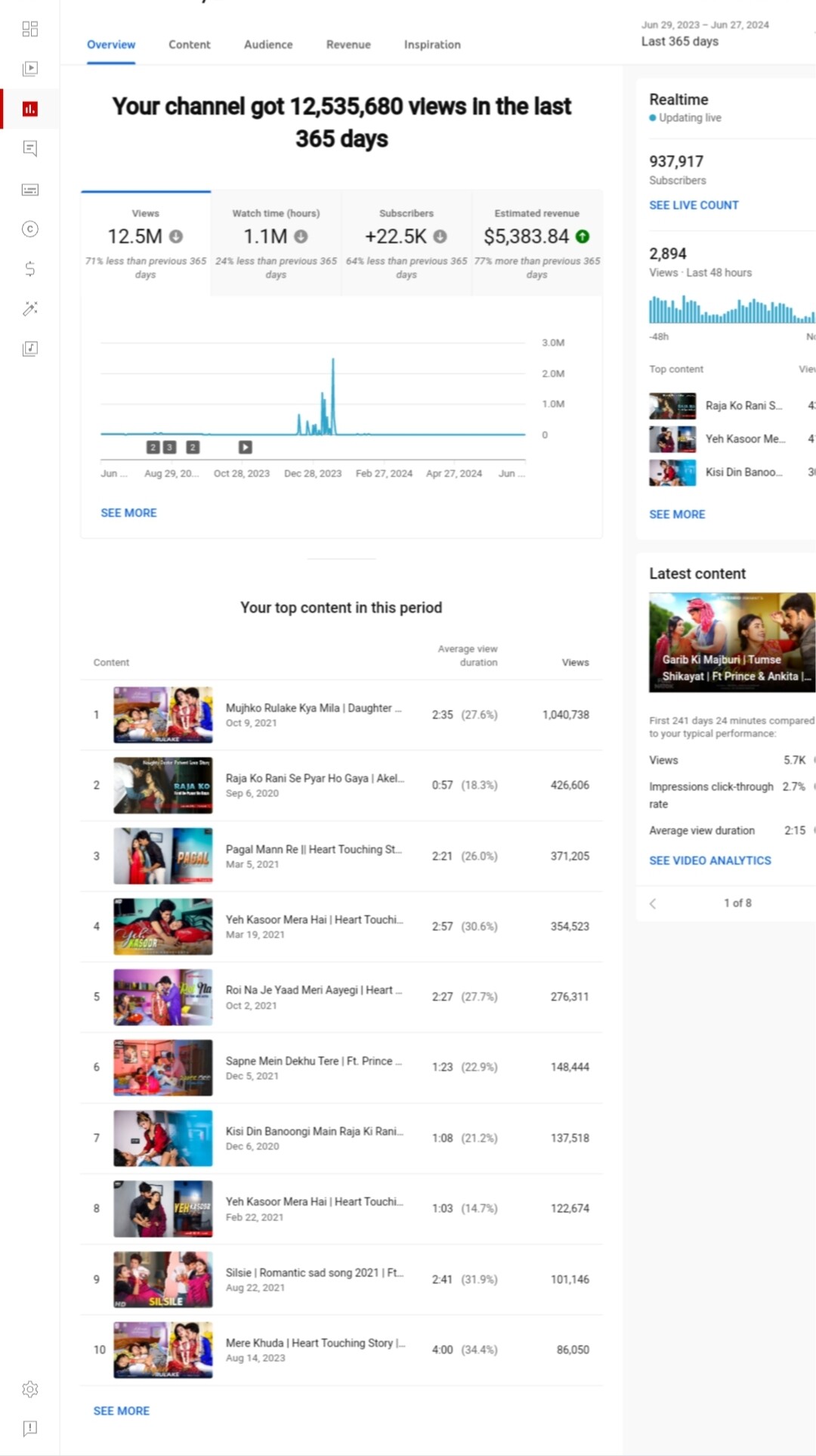Switch to the Content tab
816x1456 pixels.
(x=190, y=45)
